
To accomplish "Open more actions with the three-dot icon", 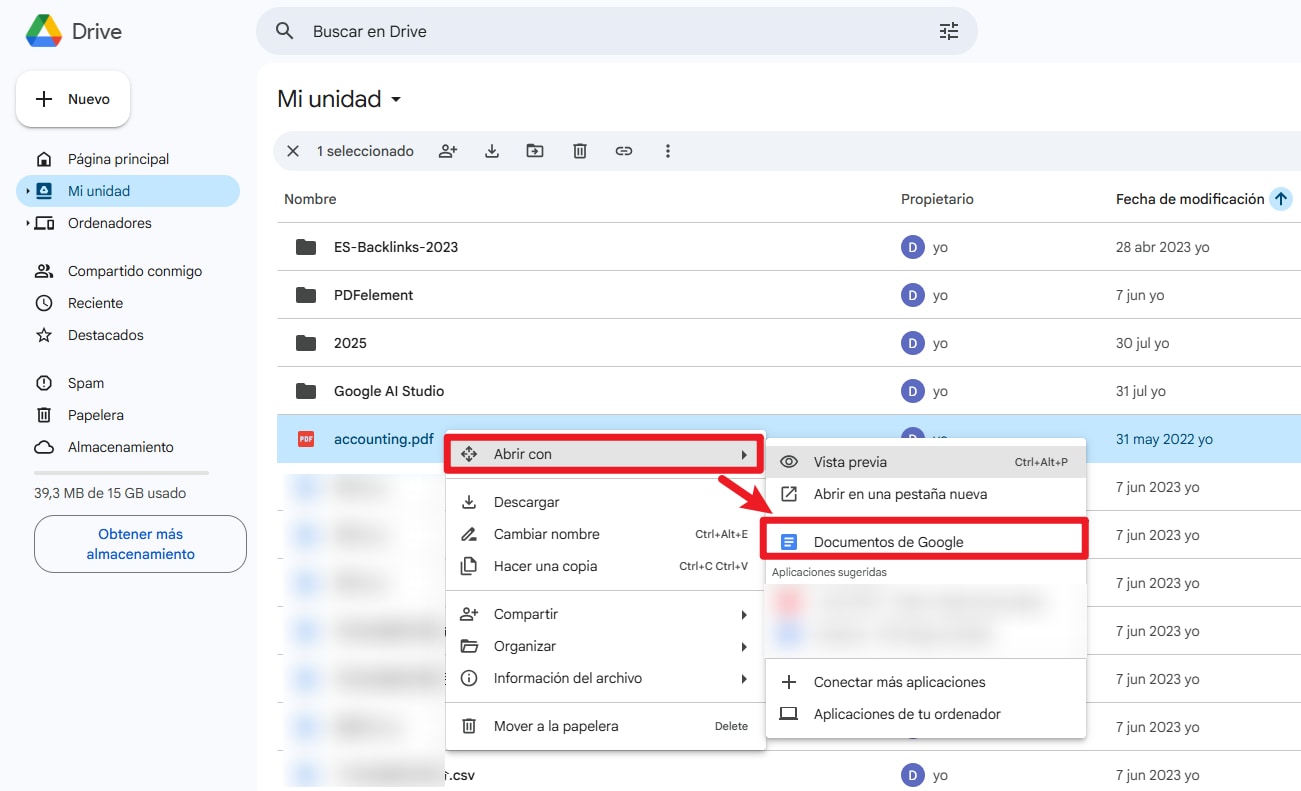I will coord(667,150).
